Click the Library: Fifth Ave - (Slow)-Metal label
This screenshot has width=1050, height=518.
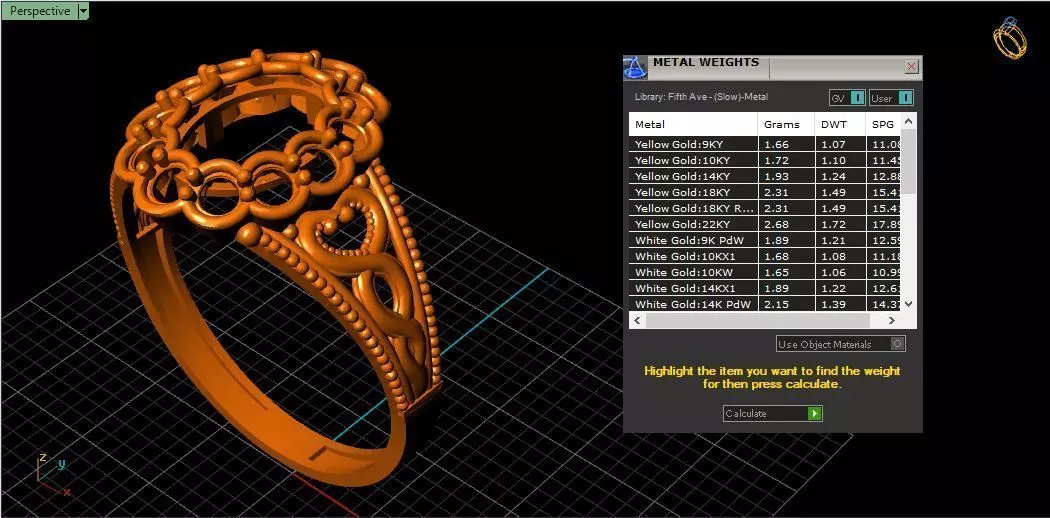(701, 97)
